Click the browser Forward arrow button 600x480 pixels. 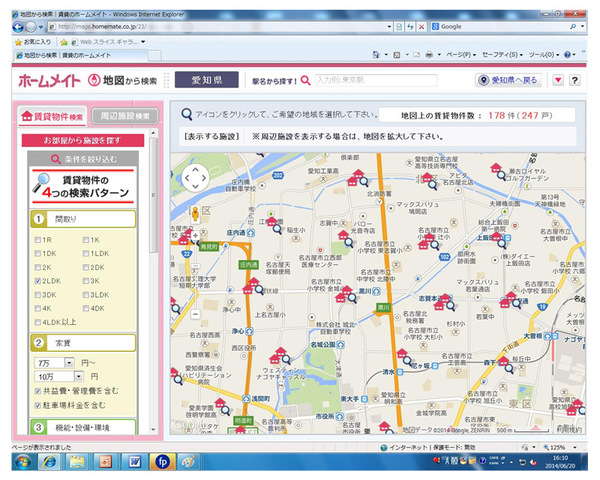(31, 27)
